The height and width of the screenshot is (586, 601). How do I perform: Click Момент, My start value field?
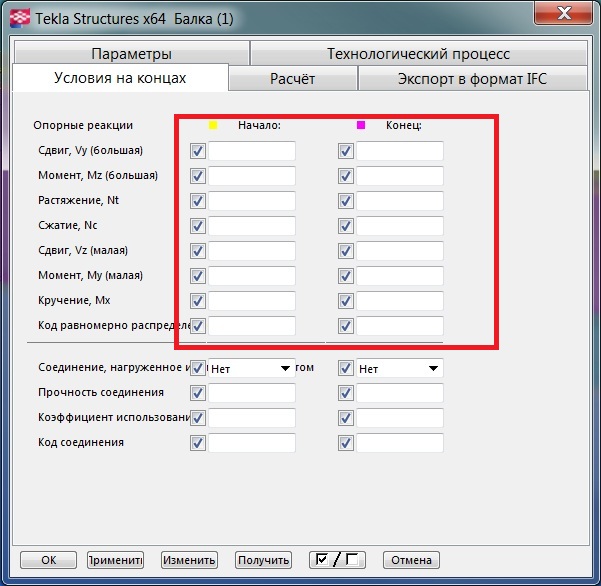[252, 276]
